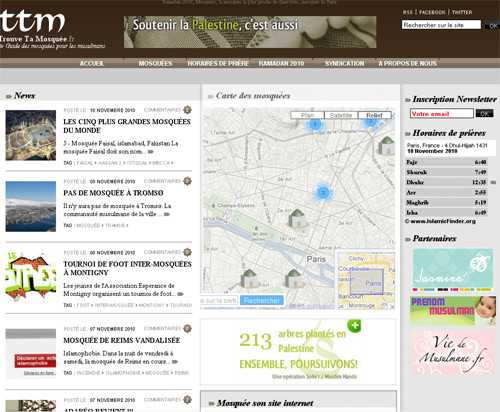Image resolution: width=500 pixels, height=412 pixels.
Task: Open the Tromsø landscape thumbnail
Action: coord(31,206)
